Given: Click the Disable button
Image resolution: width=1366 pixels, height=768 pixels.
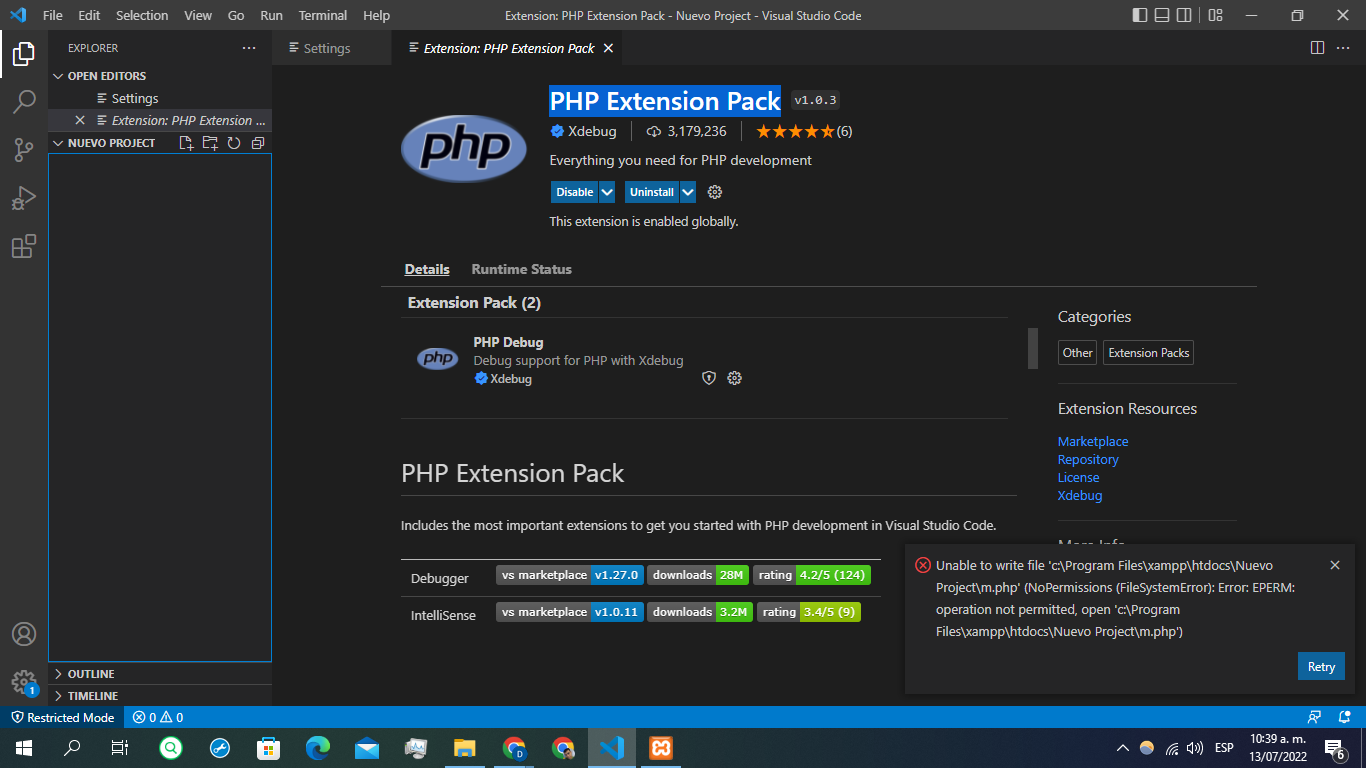Looking at the screenshot, I should pos(575,192).
